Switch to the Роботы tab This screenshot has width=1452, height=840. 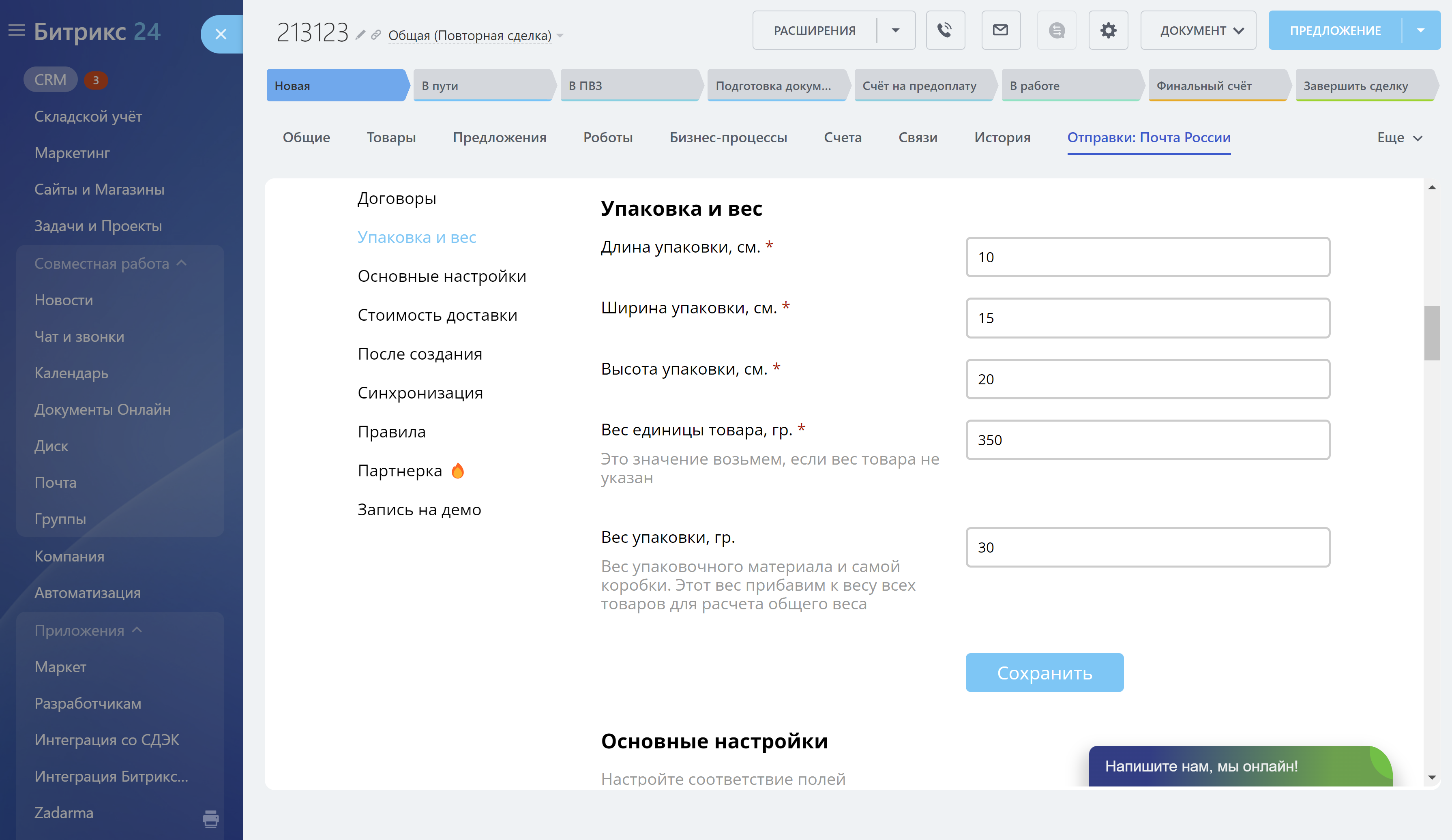608,138
